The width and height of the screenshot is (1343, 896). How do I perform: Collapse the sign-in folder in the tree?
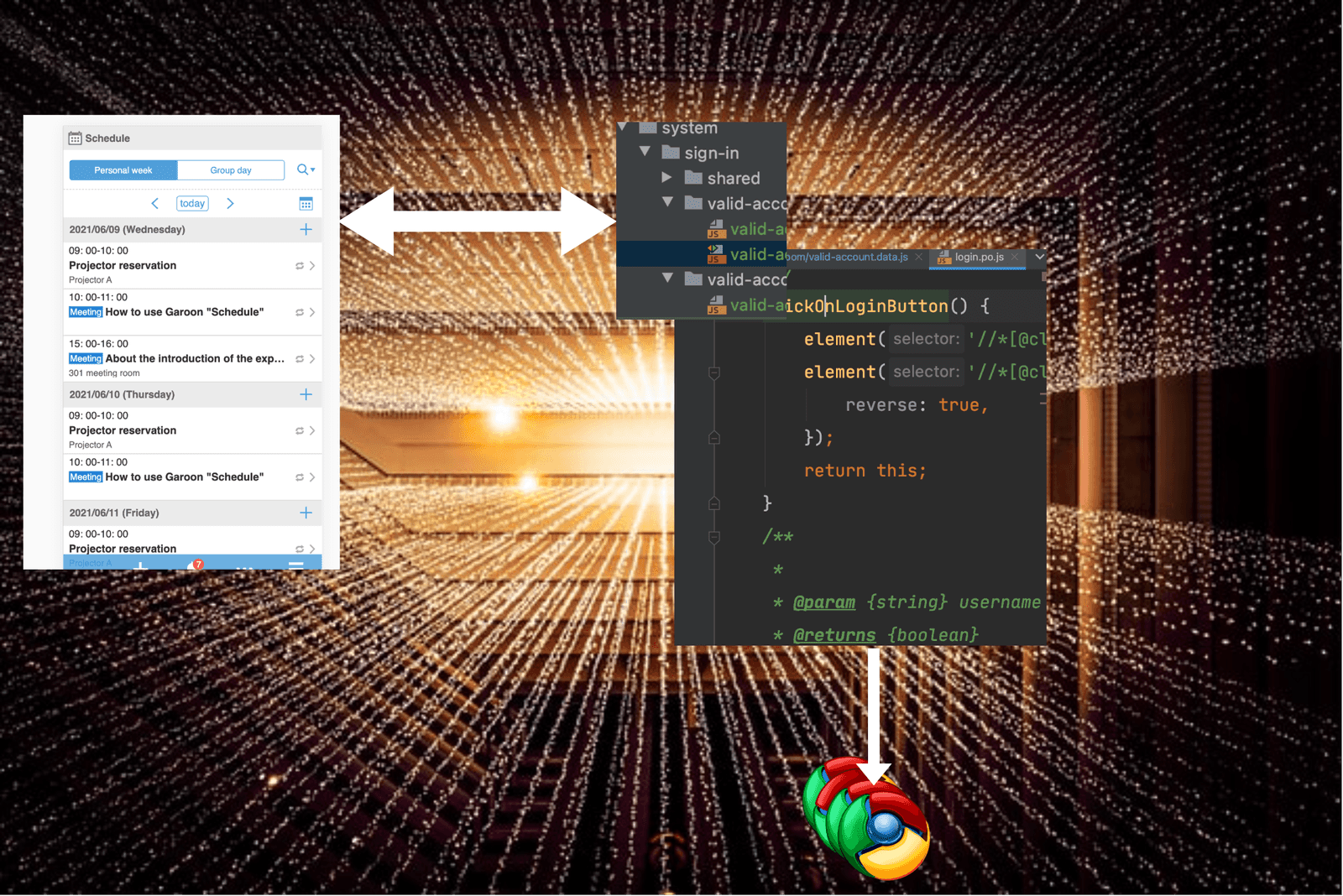645,152
